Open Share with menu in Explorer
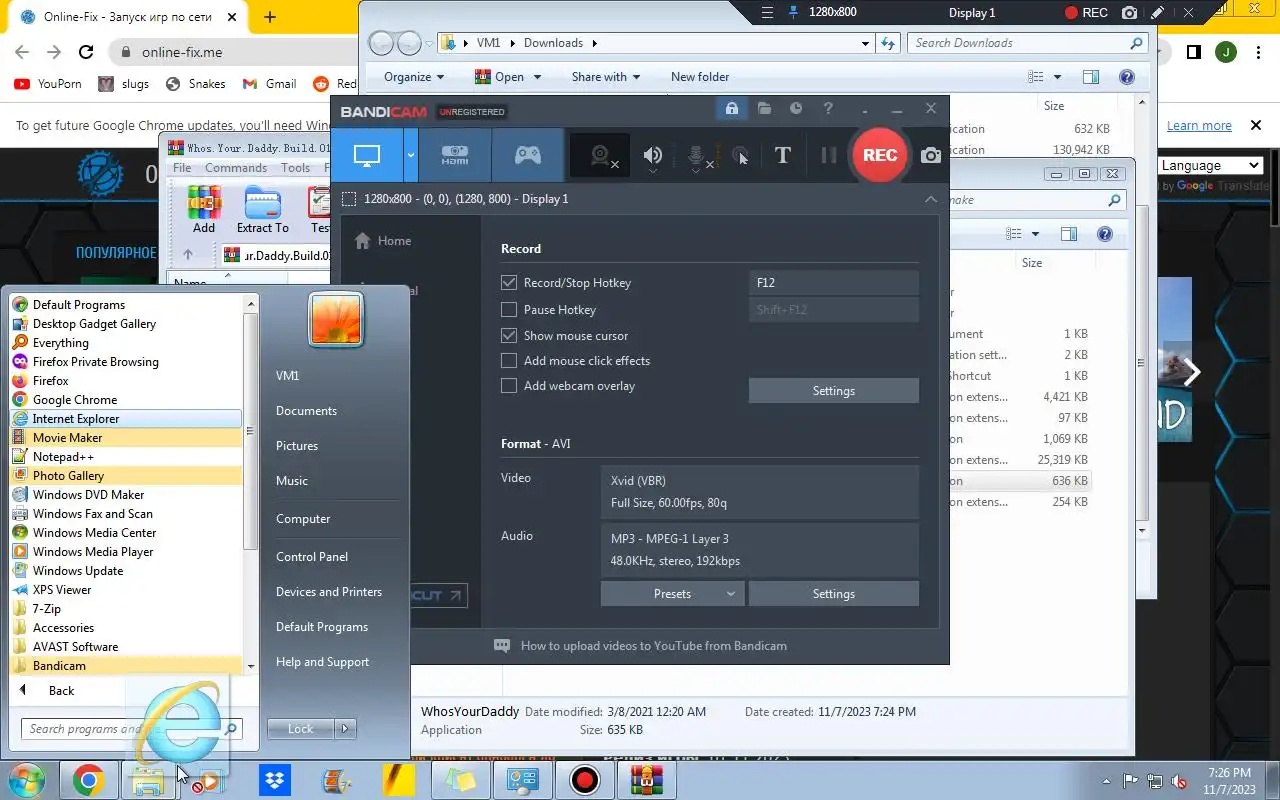 tap(605, 77)
